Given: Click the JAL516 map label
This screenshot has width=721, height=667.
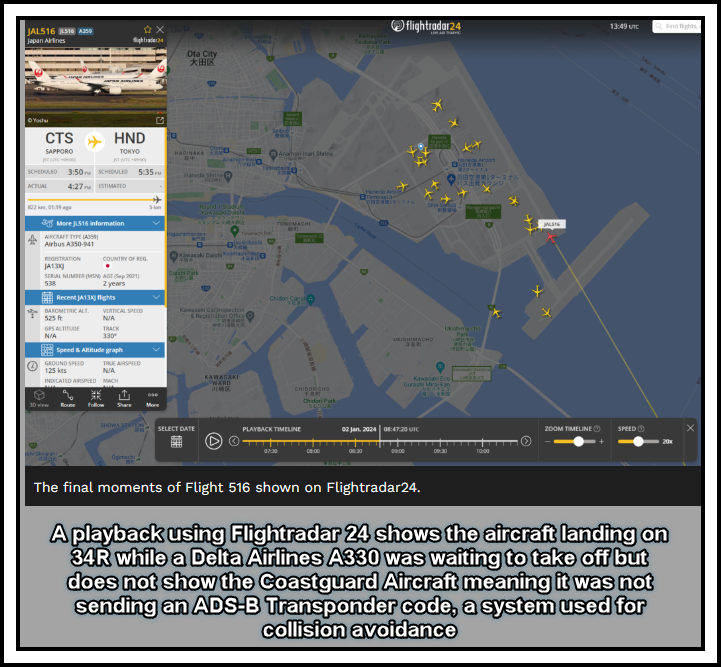Looking at the screenshot, I should pyautogui.click(x=552, y=224).
